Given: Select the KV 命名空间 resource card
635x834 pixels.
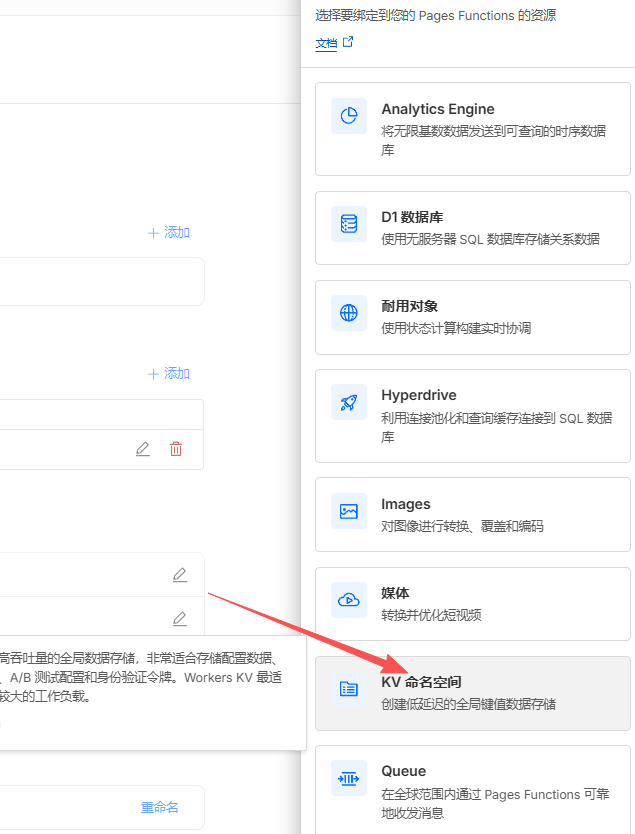Looking at the screenshot, I should [x=473, y=693].
